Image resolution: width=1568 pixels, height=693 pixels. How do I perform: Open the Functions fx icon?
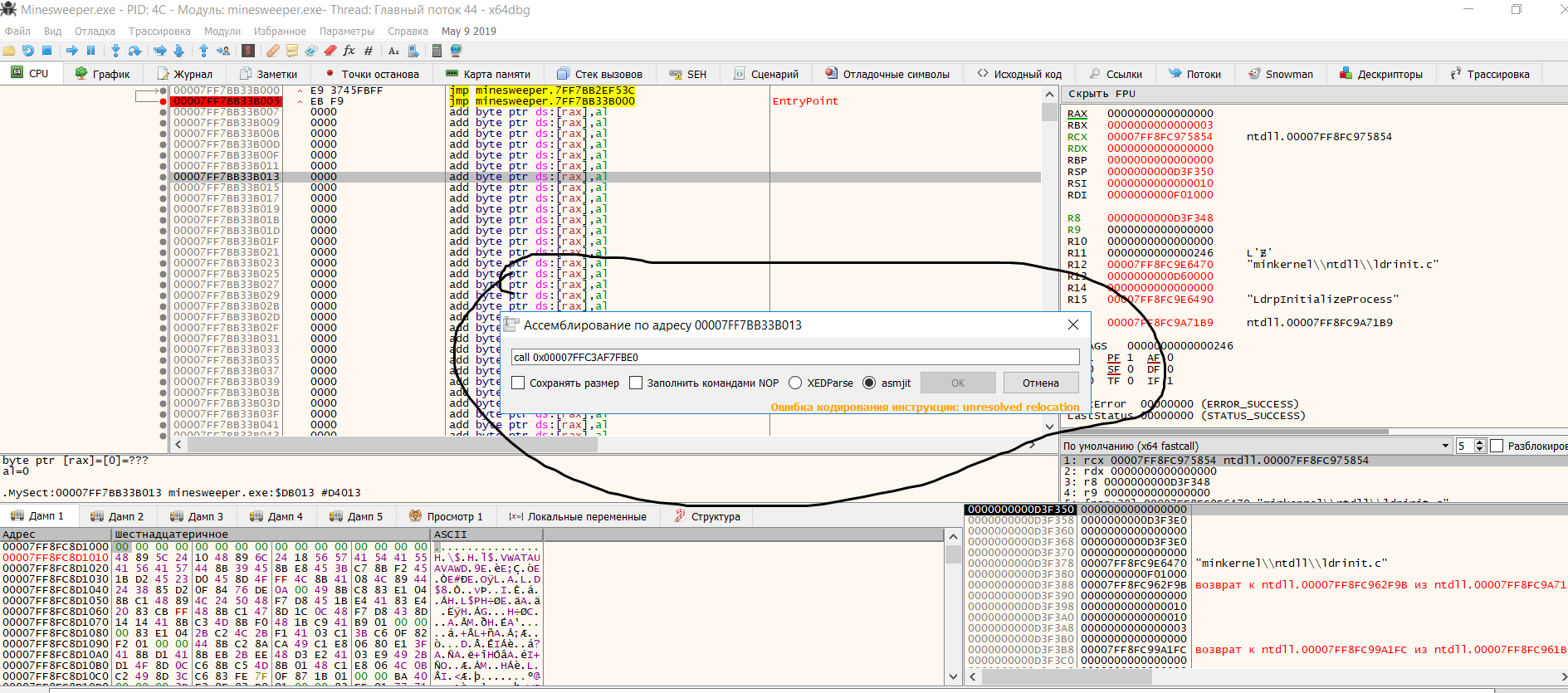(x=349, y=51)
